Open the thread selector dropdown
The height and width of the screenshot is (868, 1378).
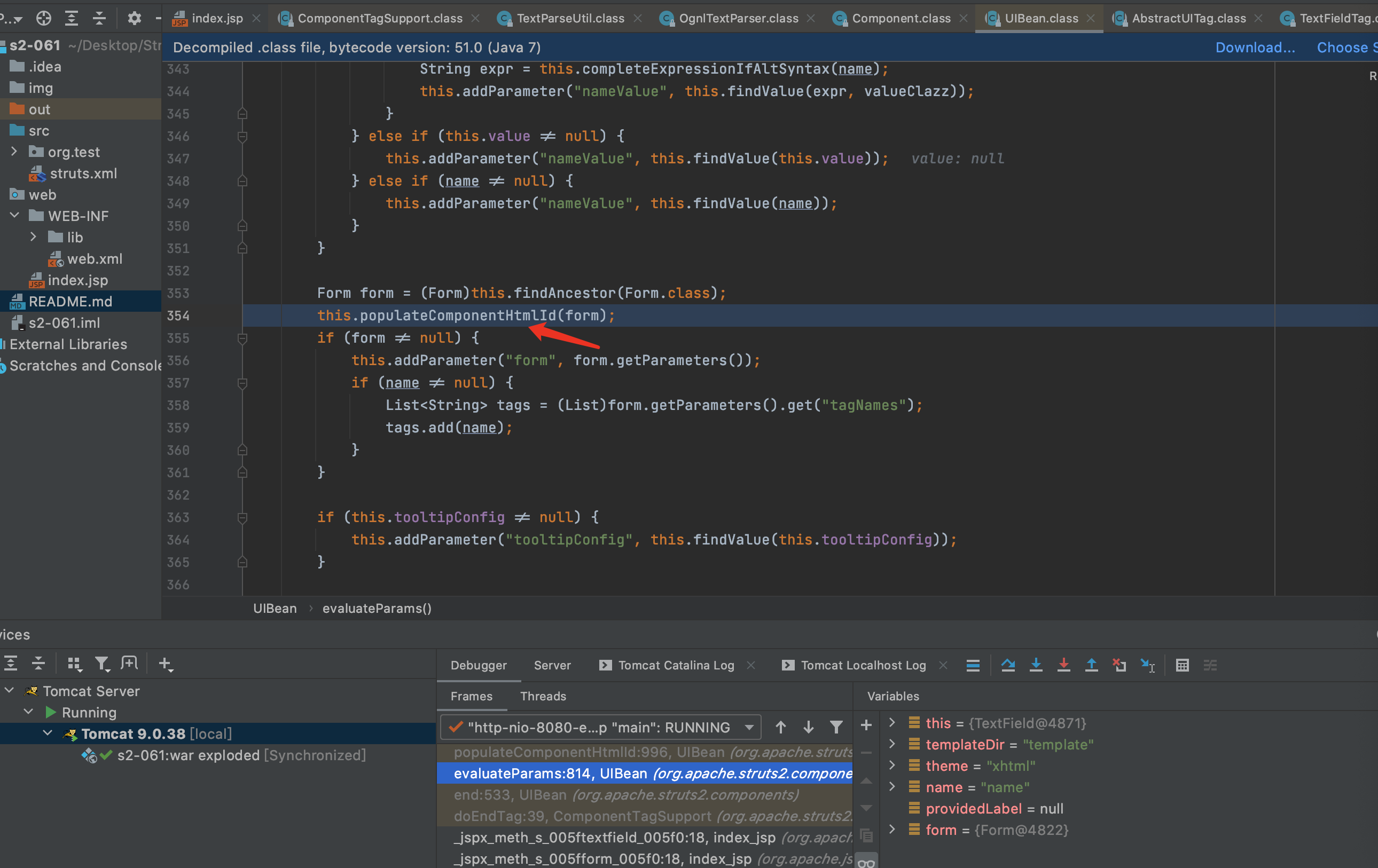pos(600,727)
